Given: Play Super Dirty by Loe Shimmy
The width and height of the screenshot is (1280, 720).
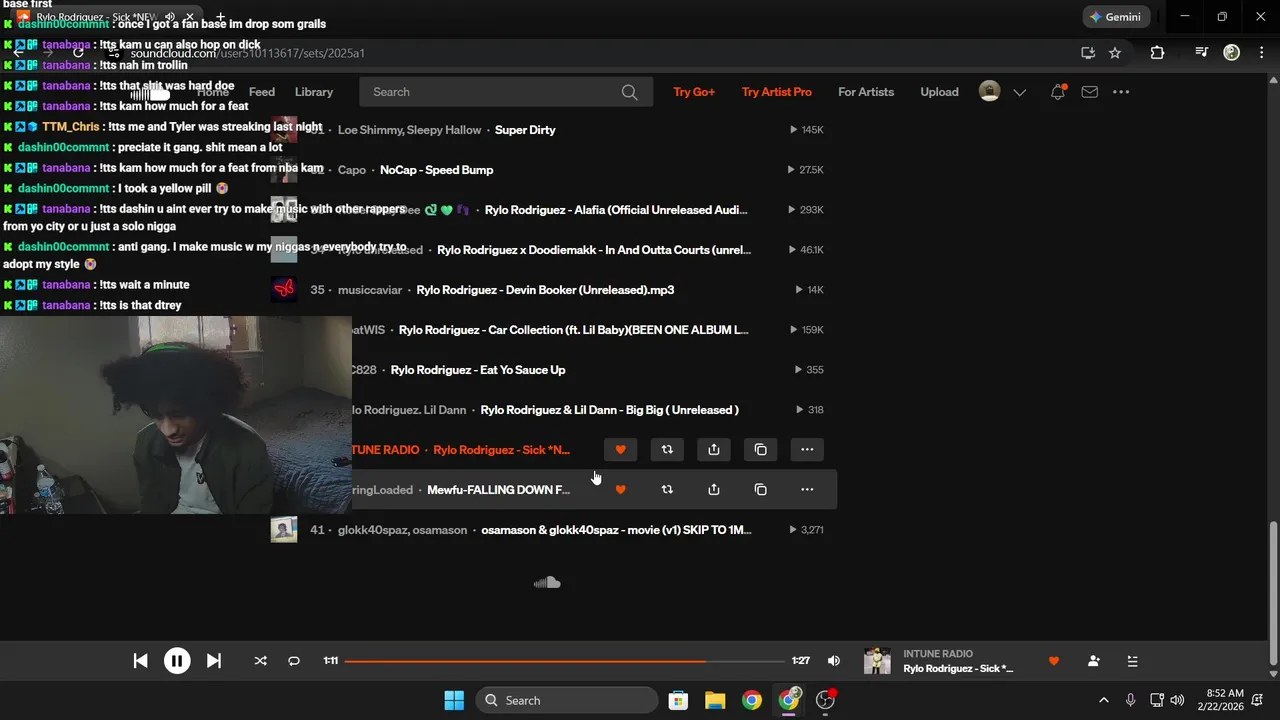Looking at the screenshot, I should [x=525, y=130].
